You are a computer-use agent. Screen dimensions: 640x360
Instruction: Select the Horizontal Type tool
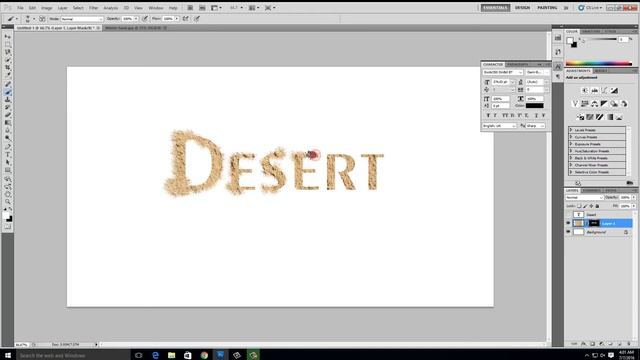[8, 155]
